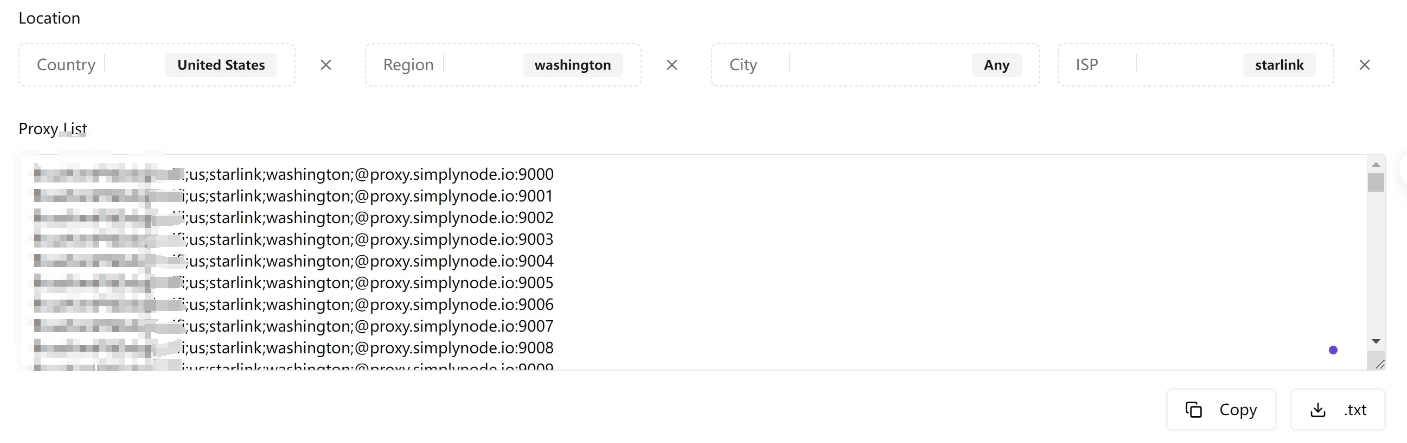1407x443 pixels.
Task: Click the download icon beside .txt
Action: coord(1318,410)
